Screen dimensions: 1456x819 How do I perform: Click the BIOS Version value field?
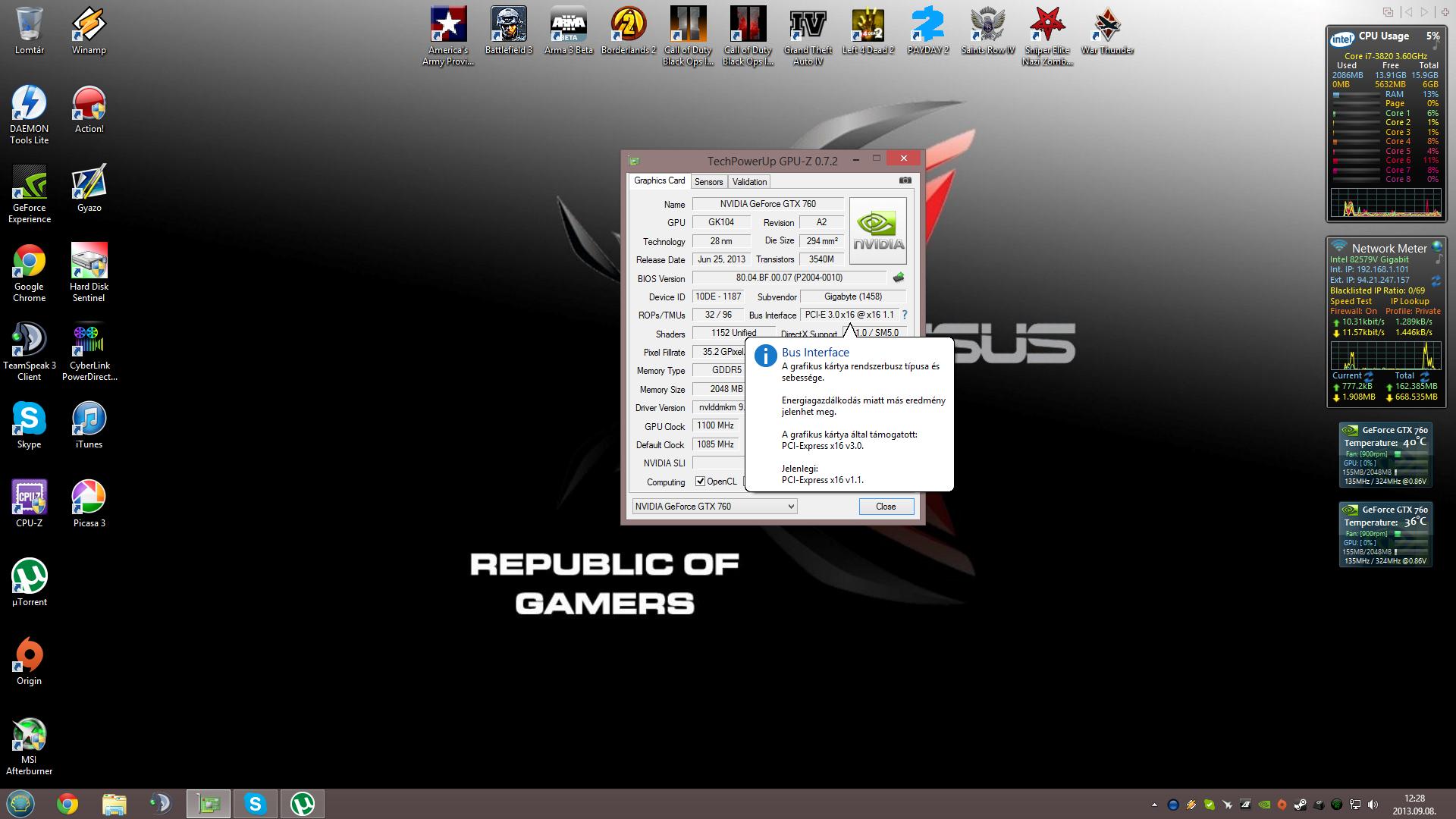click(789, 278)
